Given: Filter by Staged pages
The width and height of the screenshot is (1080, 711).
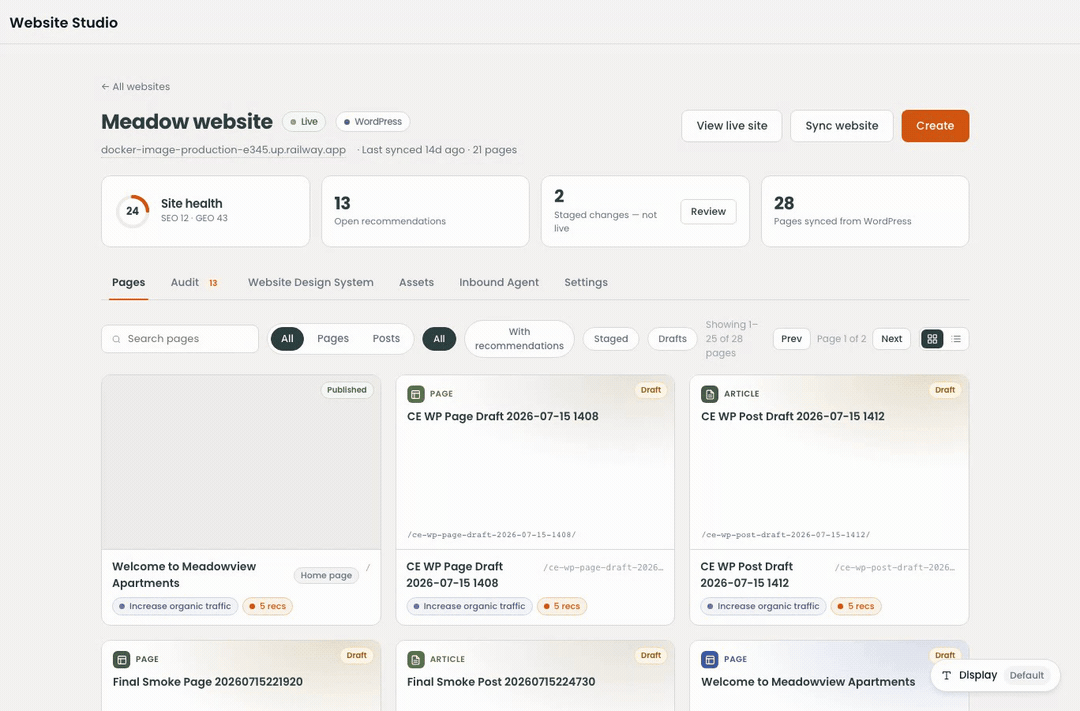Looking at the screenshot, I should coord(611,339).
